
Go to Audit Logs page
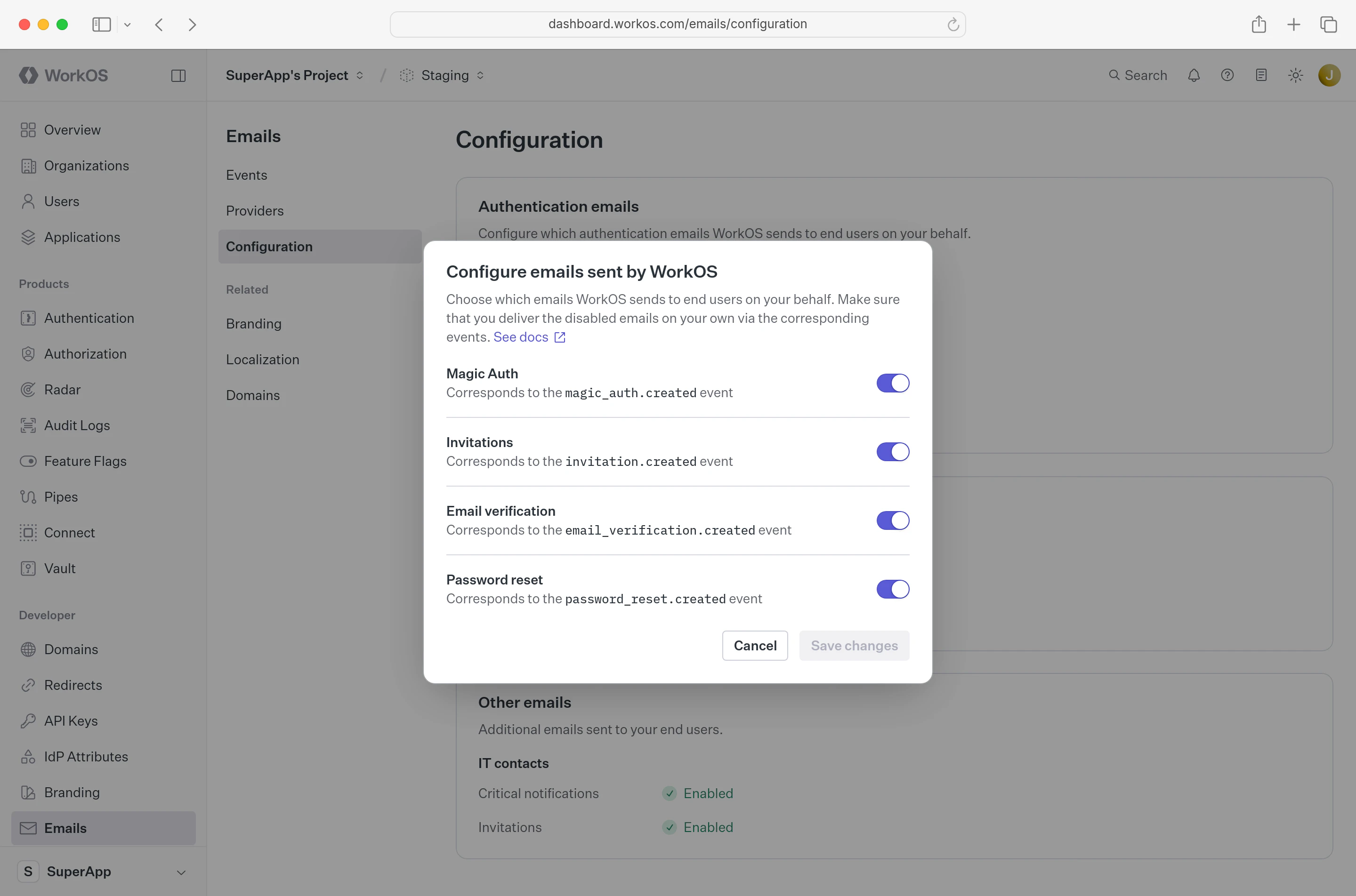coord(77,425)
